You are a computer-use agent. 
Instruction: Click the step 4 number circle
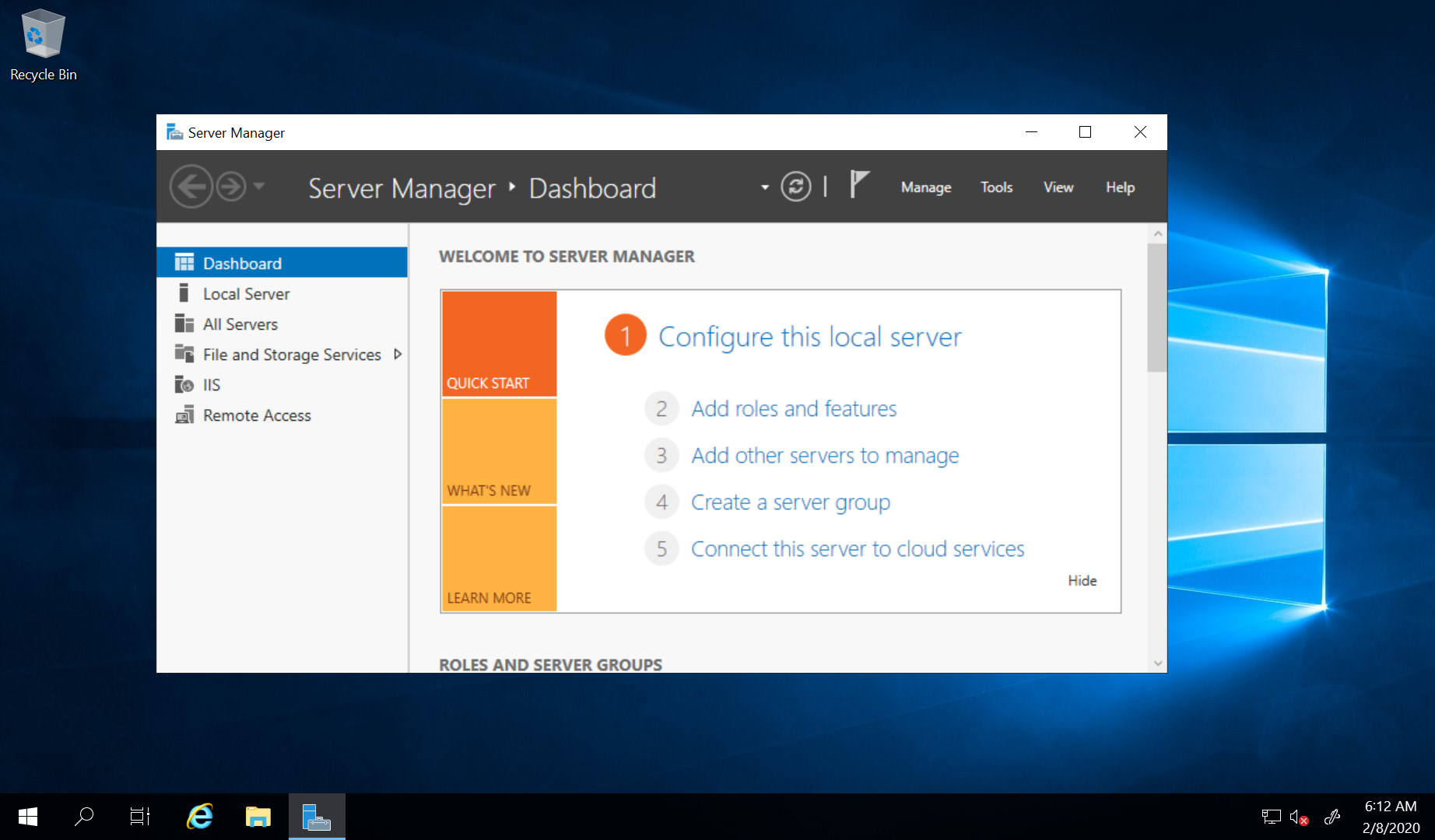pyautogui.click(x=661, y=502)
